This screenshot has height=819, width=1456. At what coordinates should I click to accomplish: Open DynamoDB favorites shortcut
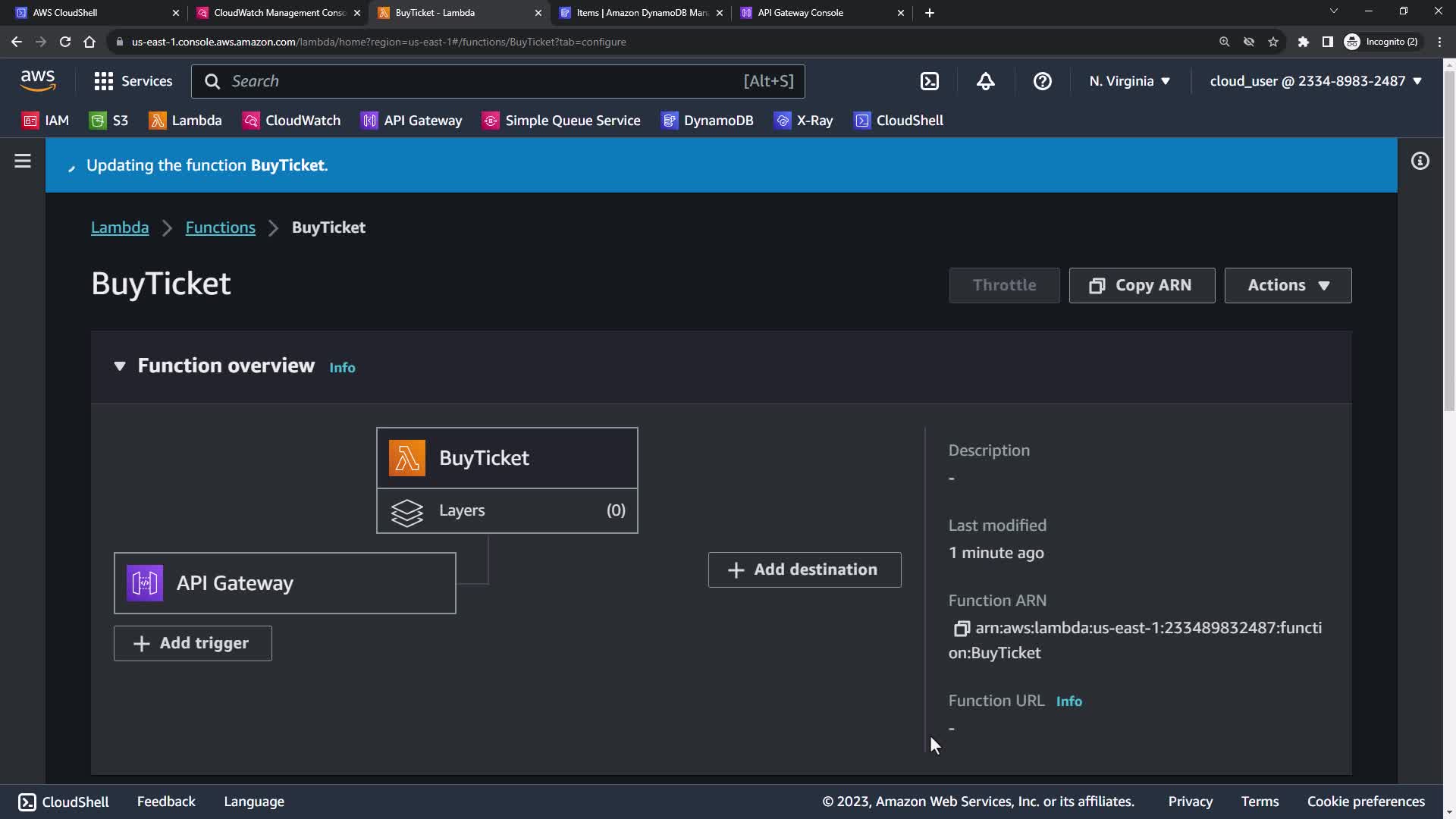708,121
